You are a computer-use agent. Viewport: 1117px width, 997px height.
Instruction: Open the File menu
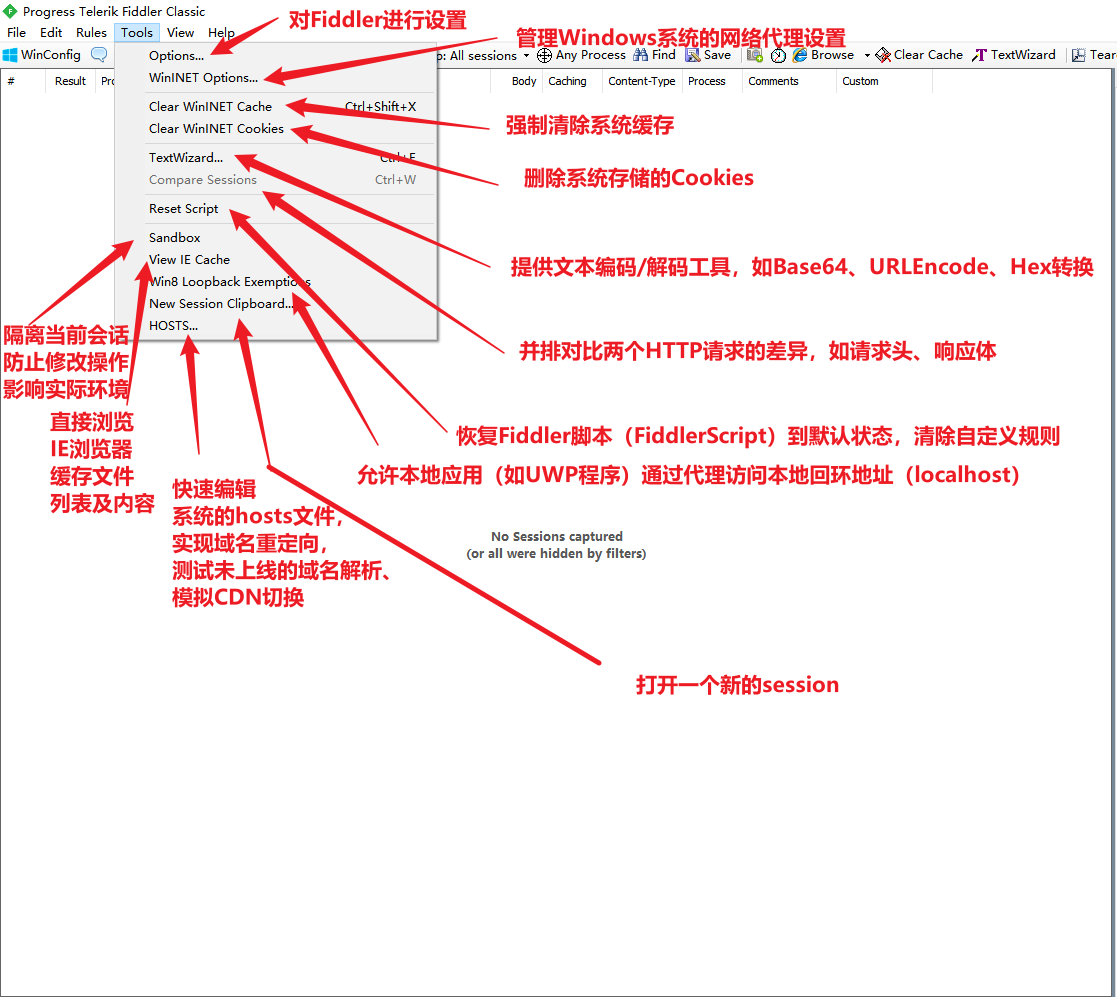click(x=16, y=33)
